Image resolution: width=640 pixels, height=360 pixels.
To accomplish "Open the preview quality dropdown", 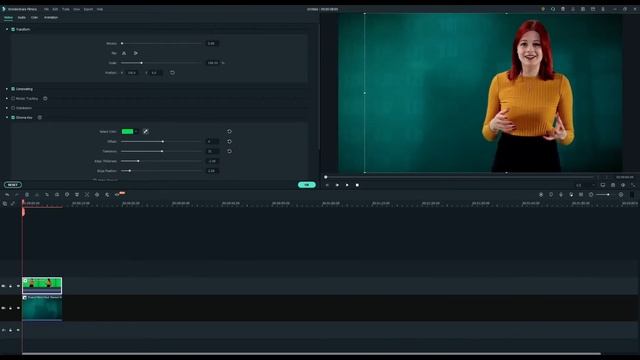I will click(x=584, y=185).
